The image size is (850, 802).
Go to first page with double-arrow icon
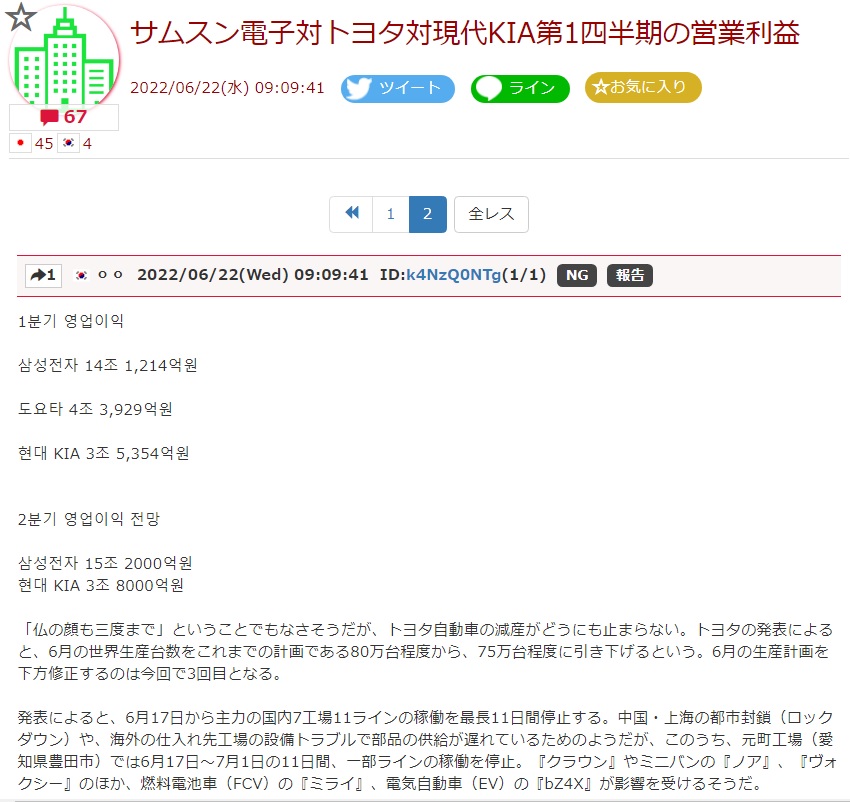[351, 214]
